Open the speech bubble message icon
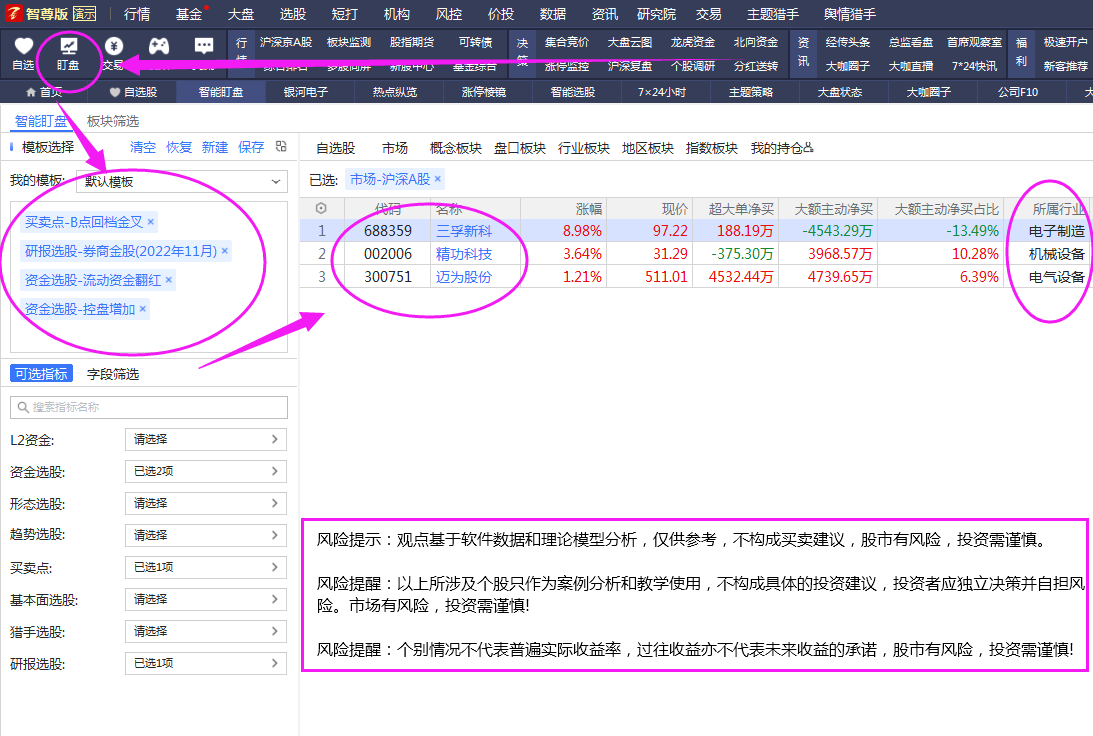 click(x=204, y=47)
